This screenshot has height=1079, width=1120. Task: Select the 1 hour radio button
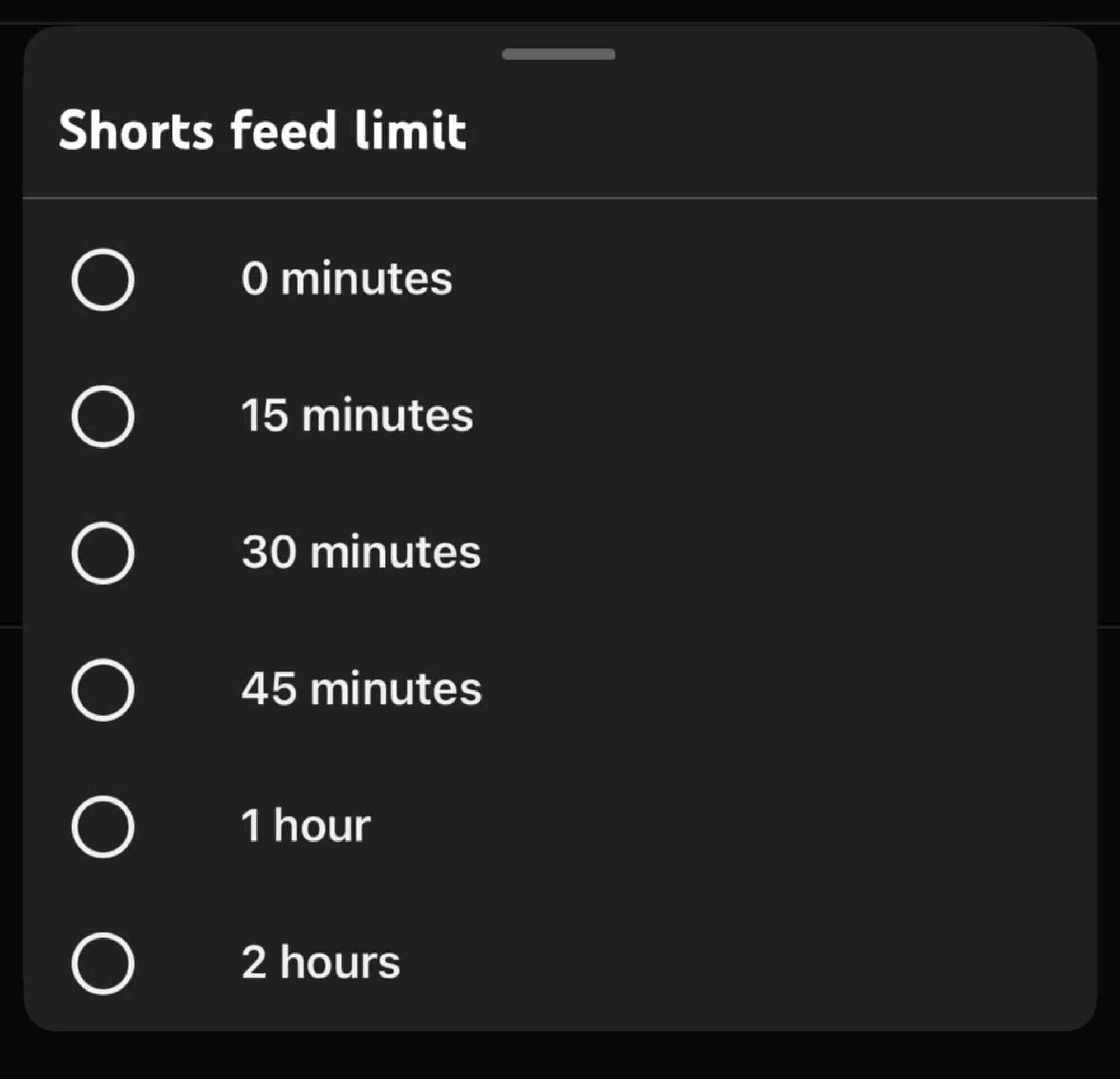(x=103, y=826)
